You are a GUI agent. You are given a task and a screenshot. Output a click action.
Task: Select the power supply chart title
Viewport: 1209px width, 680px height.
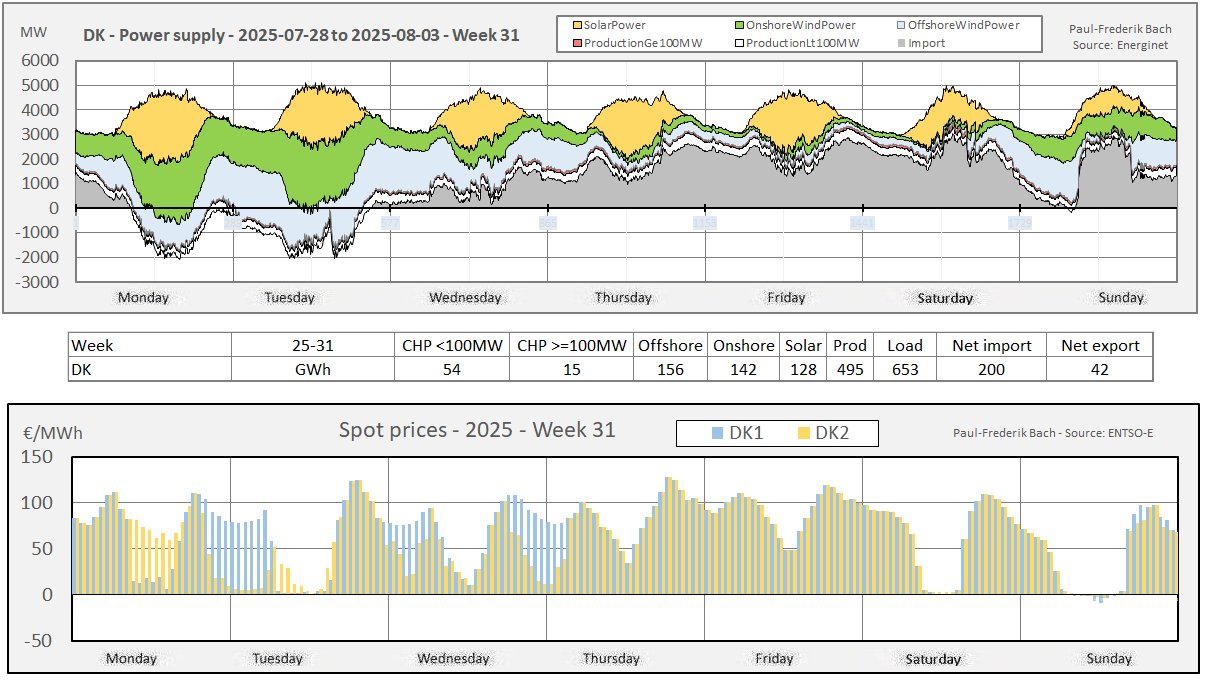point(301,36)
